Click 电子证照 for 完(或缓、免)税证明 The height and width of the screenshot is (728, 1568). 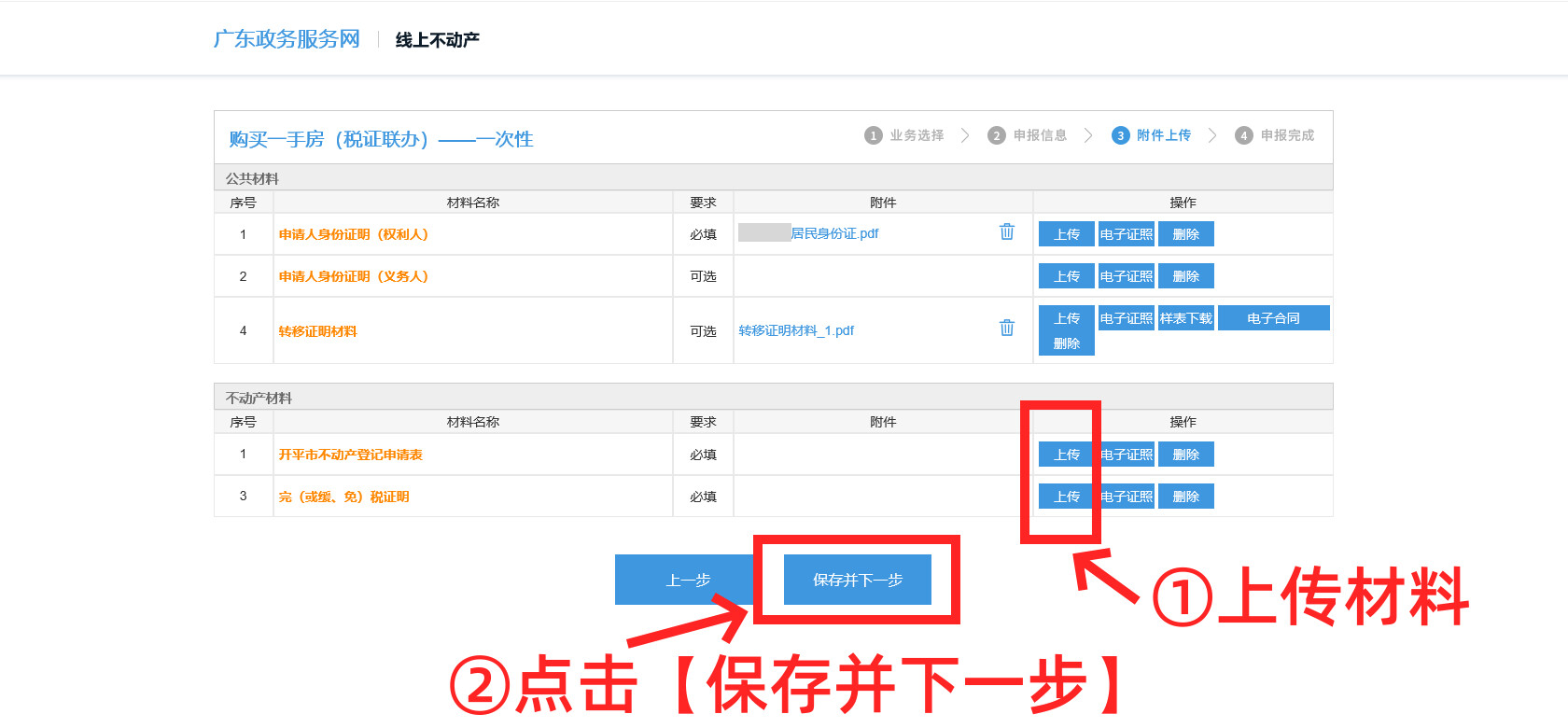click(1126, 497)
